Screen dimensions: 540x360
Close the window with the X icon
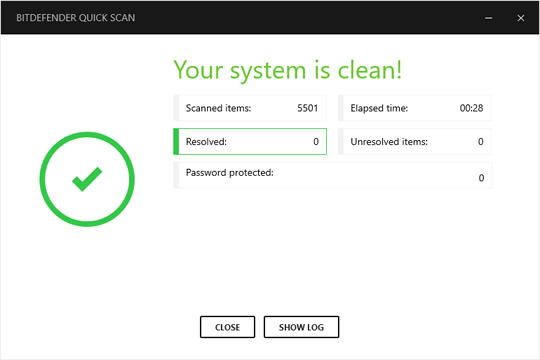(x=521, y=18)
